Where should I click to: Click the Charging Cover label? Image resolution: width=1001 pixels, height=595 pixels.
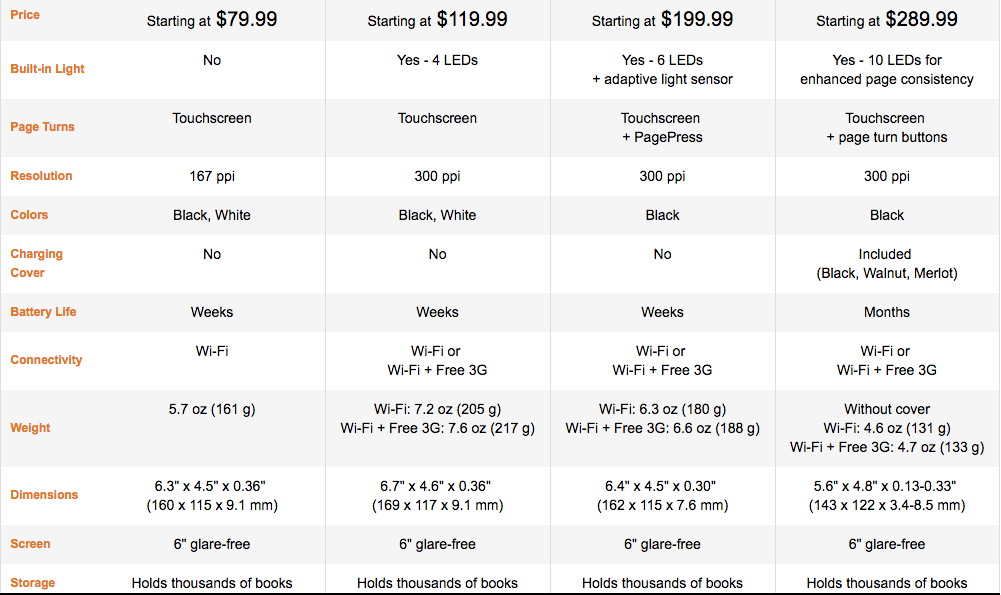click(36, 263)
